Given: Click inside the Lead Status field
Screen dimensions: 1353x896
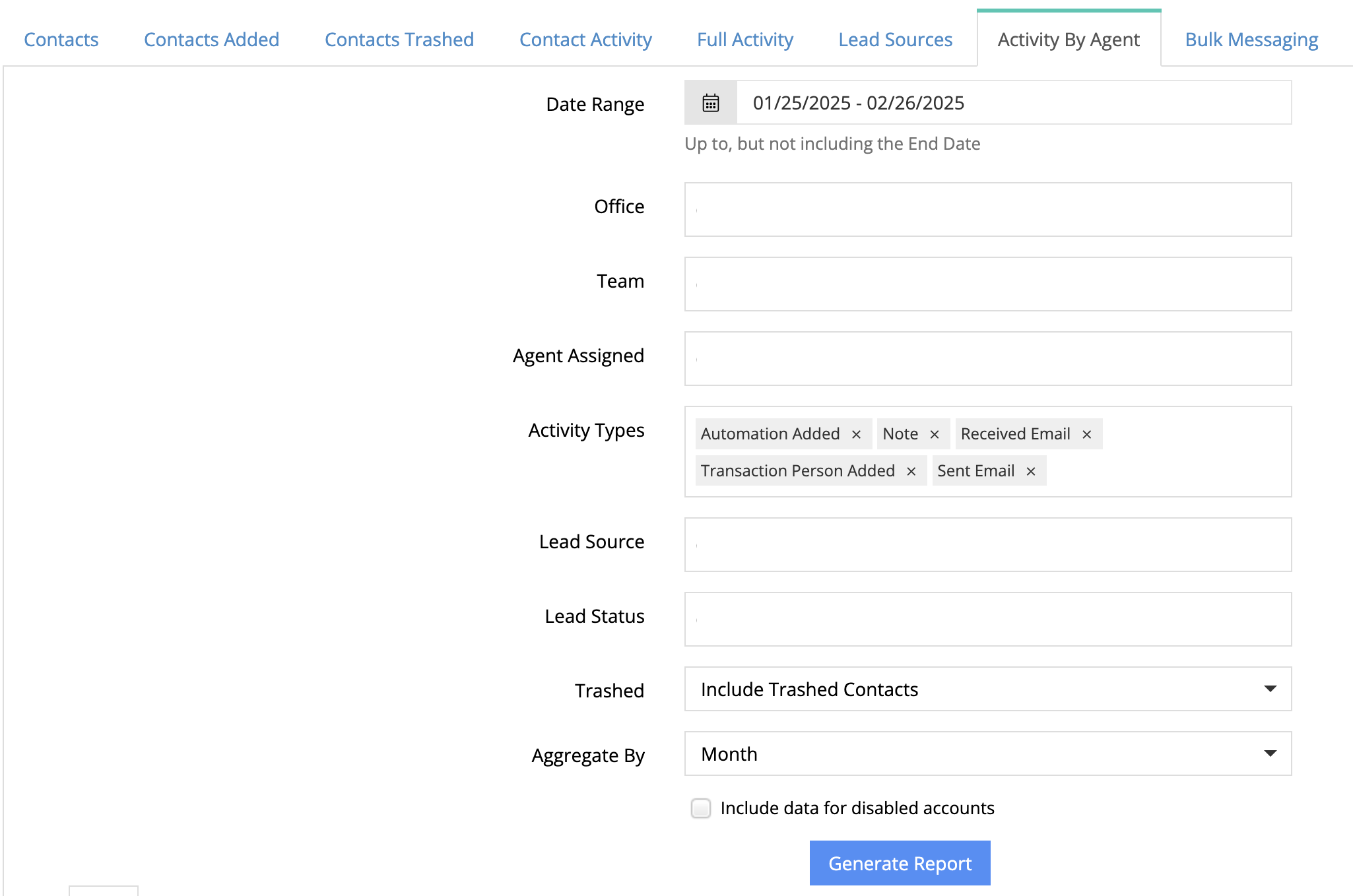Looking at the screenshot, I should tap(987, 620).
